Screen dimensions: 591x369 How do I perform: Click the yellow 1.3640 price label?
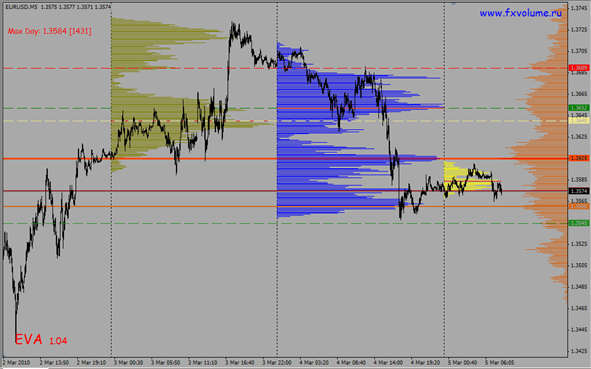click(579, 121)
